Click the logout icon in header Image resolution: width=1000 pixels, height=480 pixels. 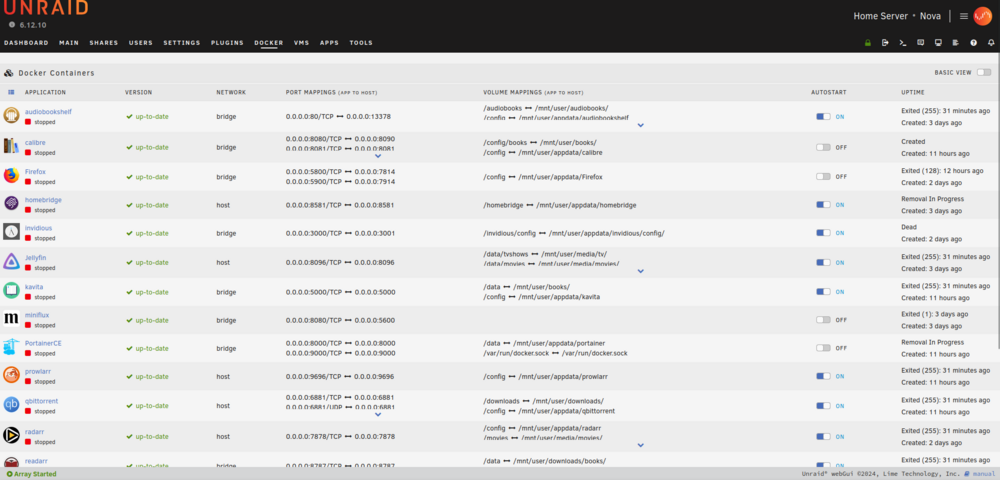coord(885,43)
